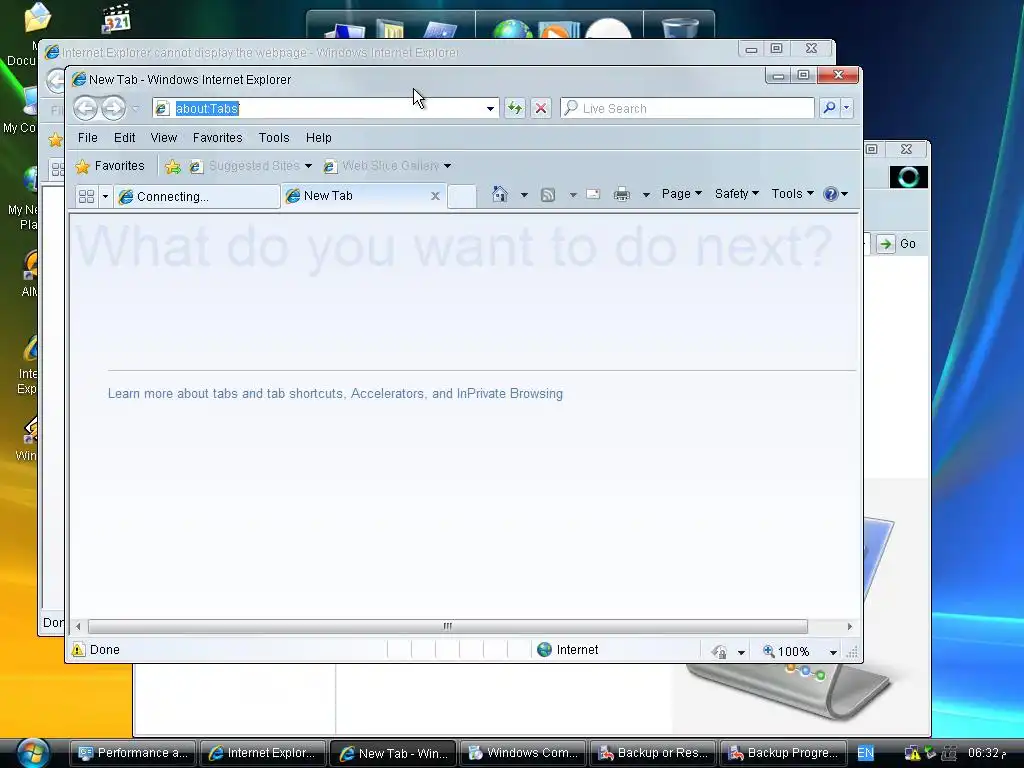Click the RSS feeds icon
Image resolution: width=1024 pixels, height=768 pixels.
point(548,195)
